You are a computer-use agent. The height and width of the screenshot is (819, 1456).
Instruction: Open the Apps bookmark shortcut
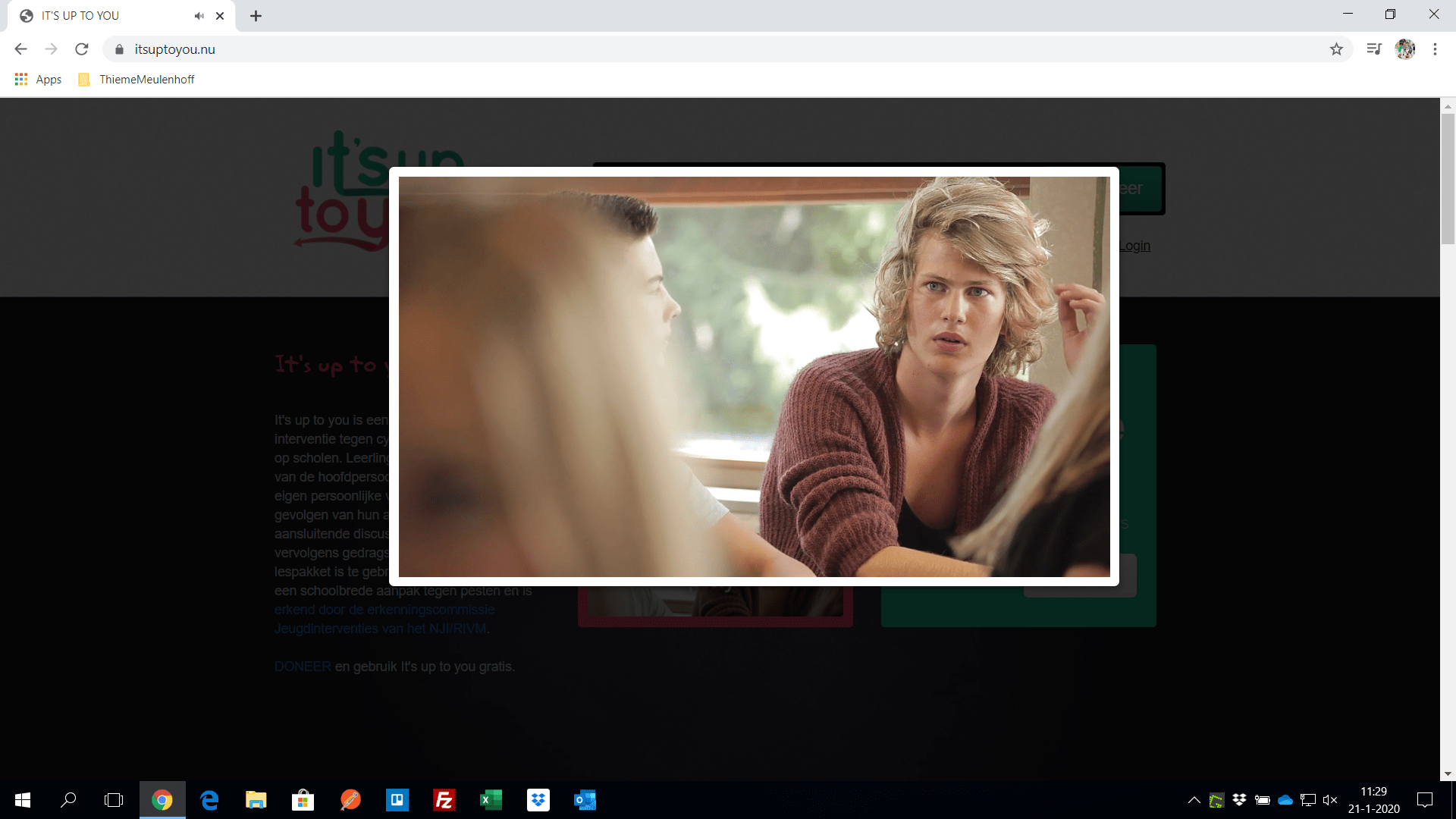38,80
